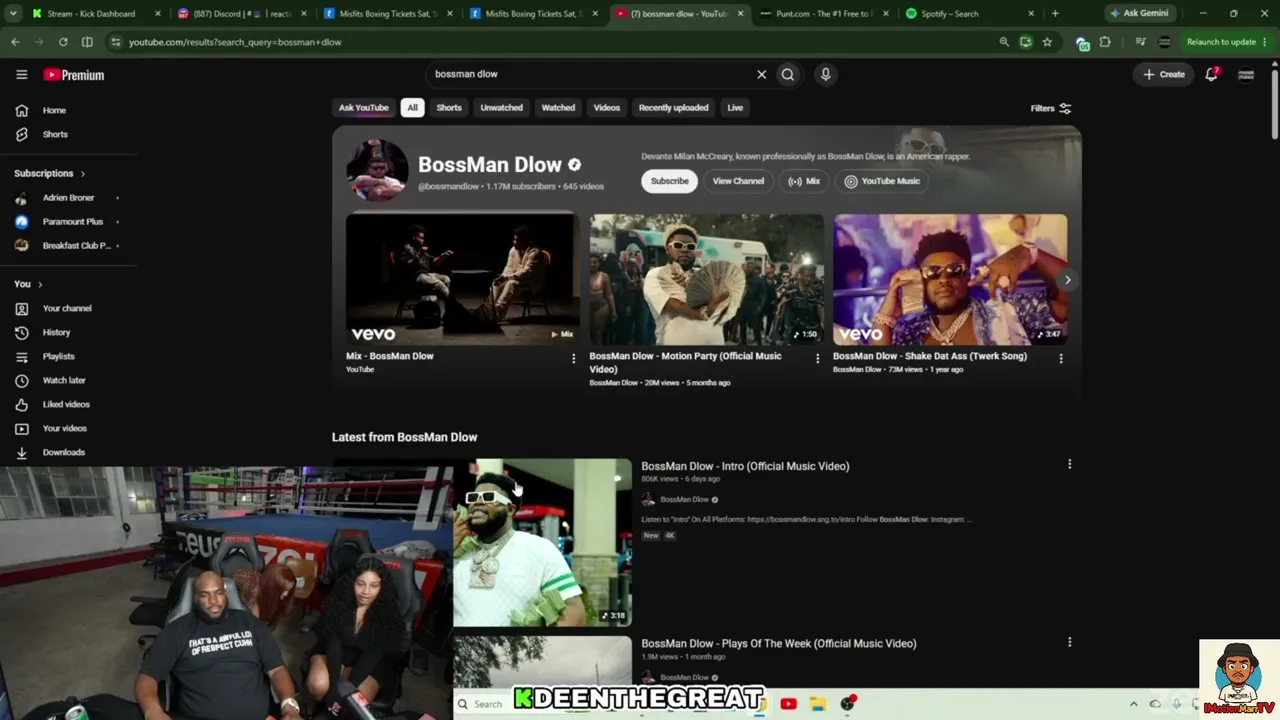Open a new browser tab

tap(1055, 14)
